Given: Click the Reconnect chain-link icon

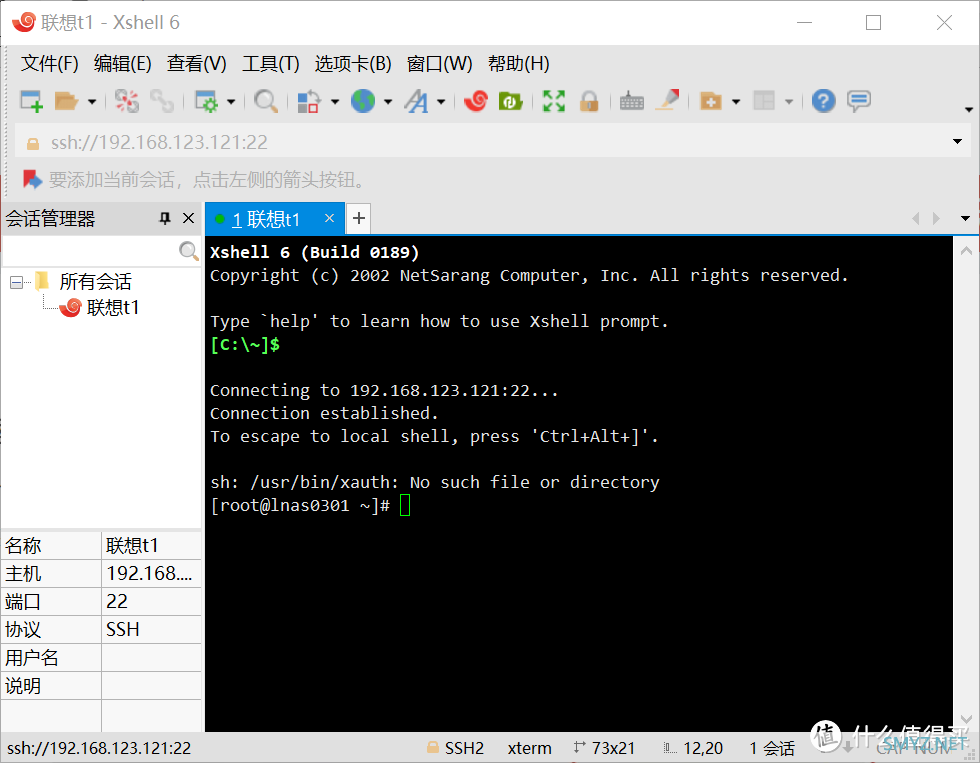Looking at the screenshot, I should pos(162,101).
